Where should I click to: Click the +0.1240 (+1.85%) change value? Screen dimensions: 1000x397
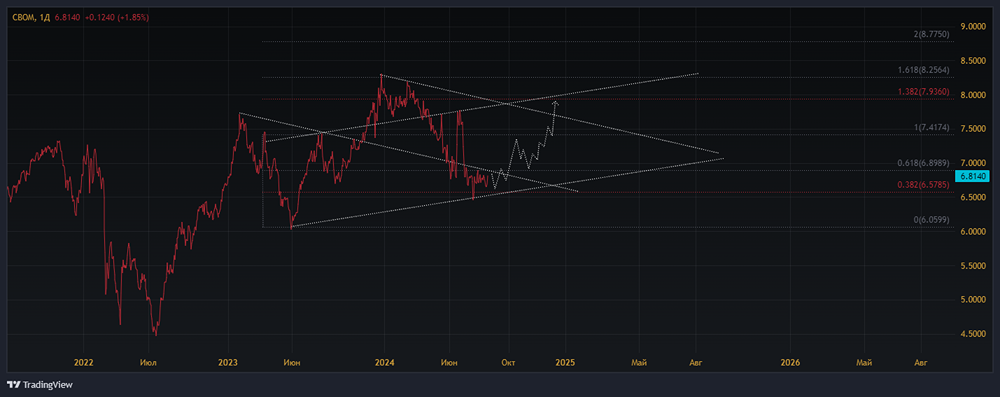tap(116, 18)
